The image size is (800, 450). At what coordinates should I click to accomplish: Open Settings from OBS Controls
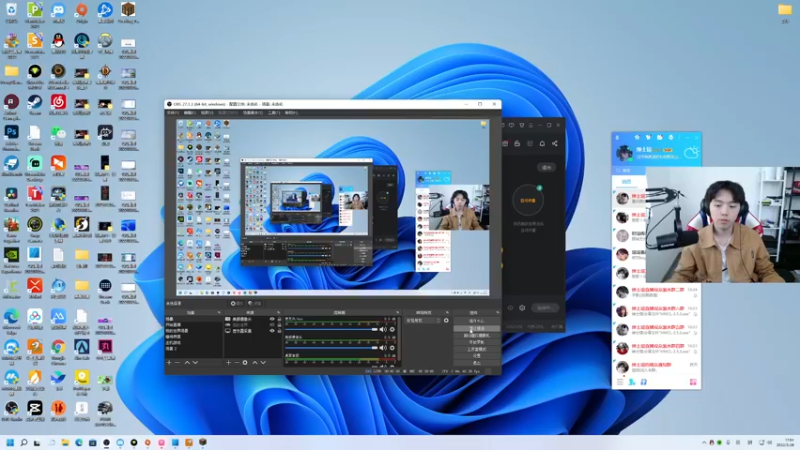pyautogui.click(x=477, y=356)
